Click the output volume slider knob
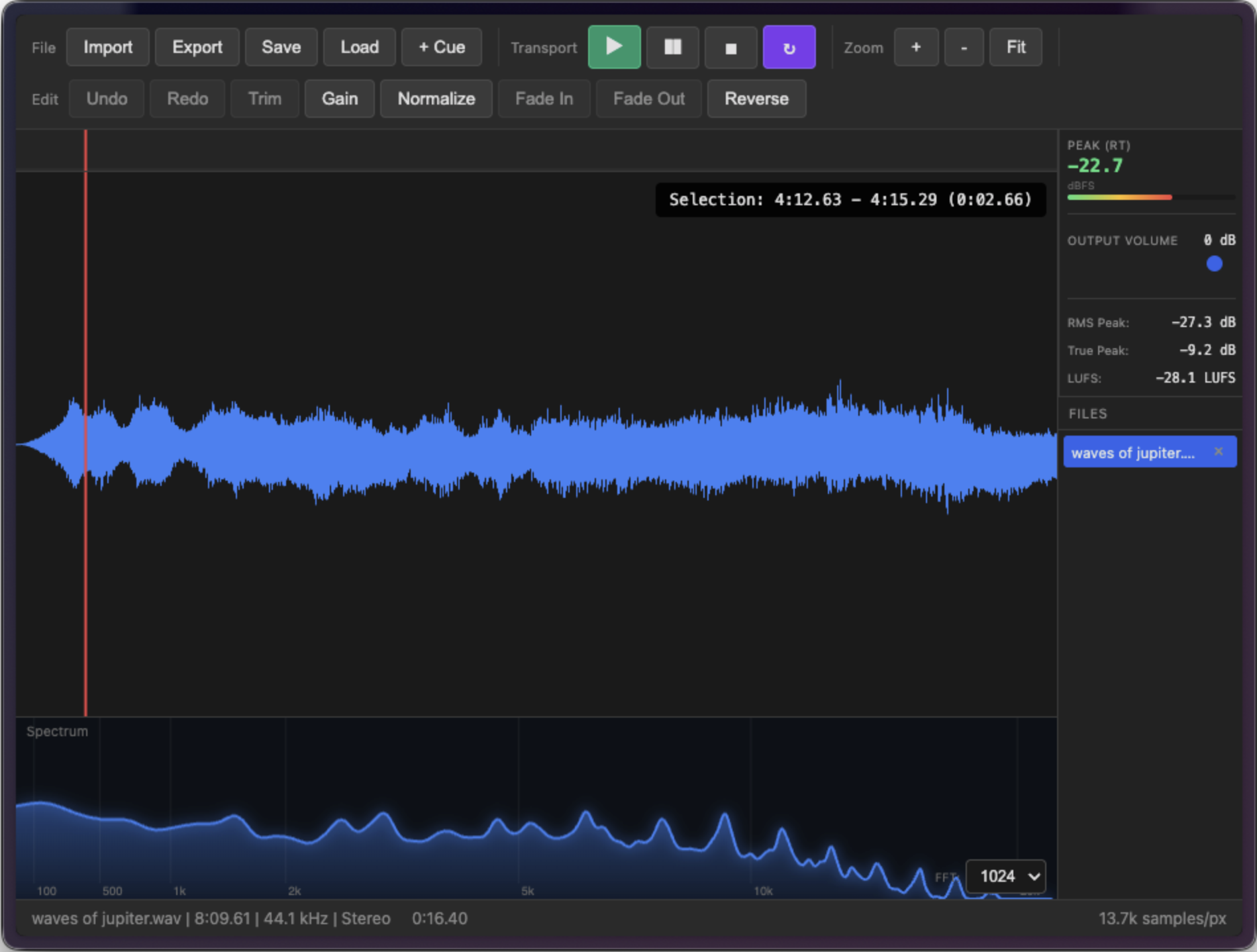 (1214, 263)
